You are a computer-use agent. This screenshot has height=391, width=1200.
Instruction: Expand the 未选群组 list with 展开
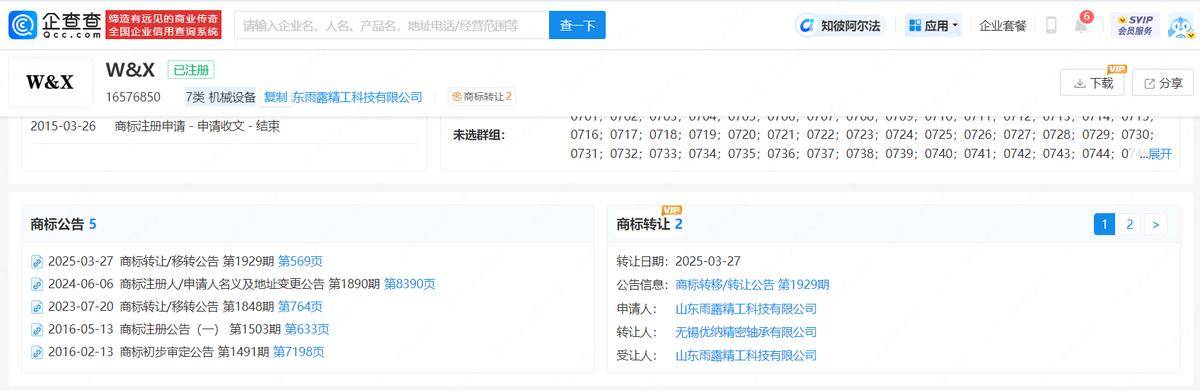(x=1159, y=153)
